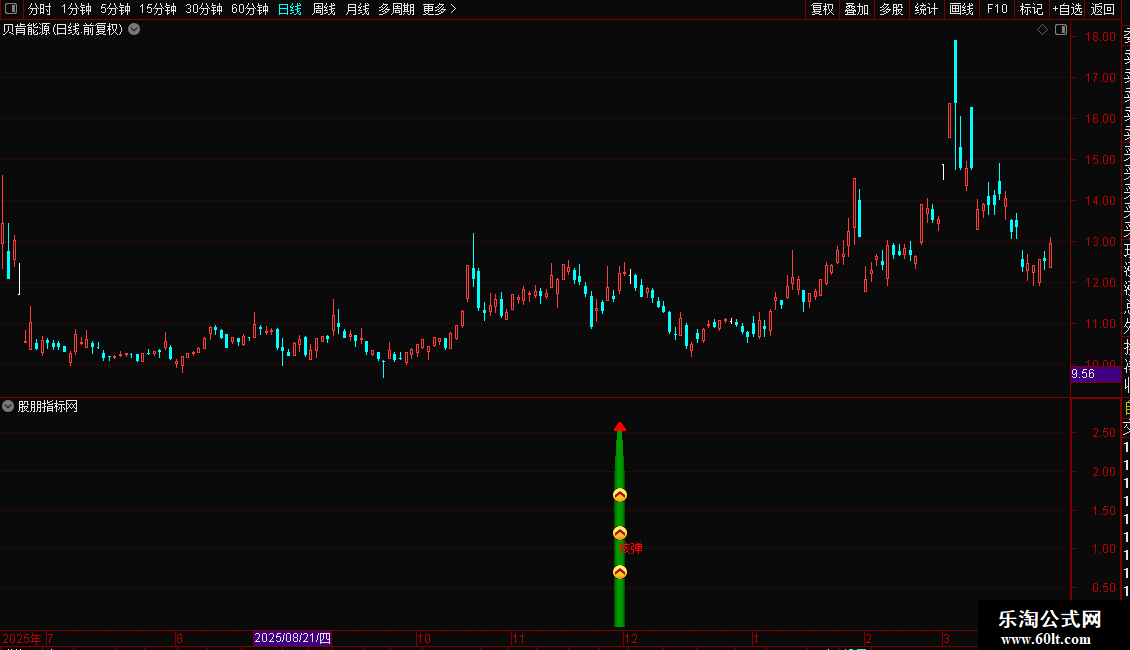Switch to 日线 daily chart
Viewport: 1130px width, 650px height.
290,9
